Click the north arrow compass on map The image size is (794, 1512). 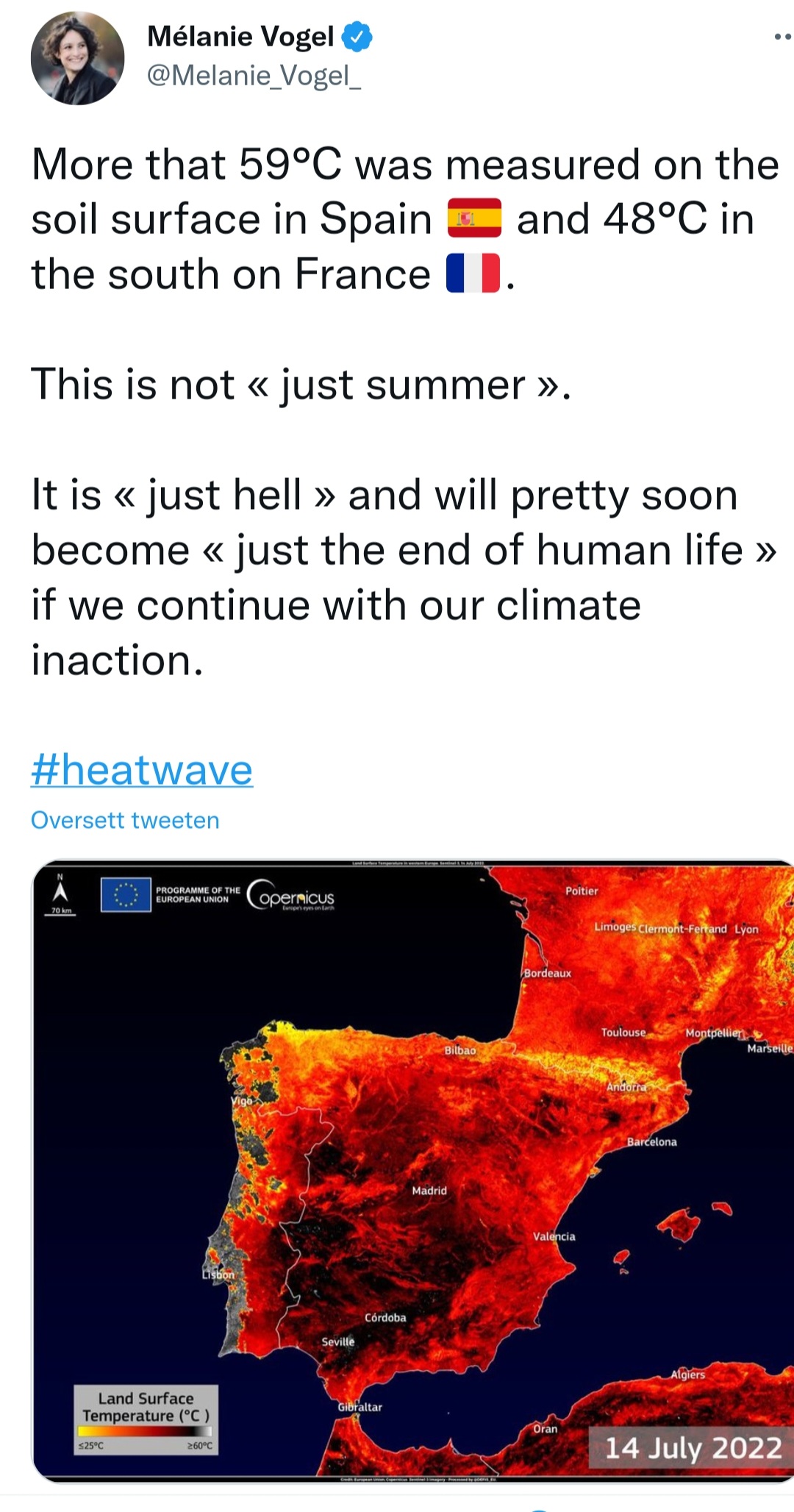(x=61, y=892)
